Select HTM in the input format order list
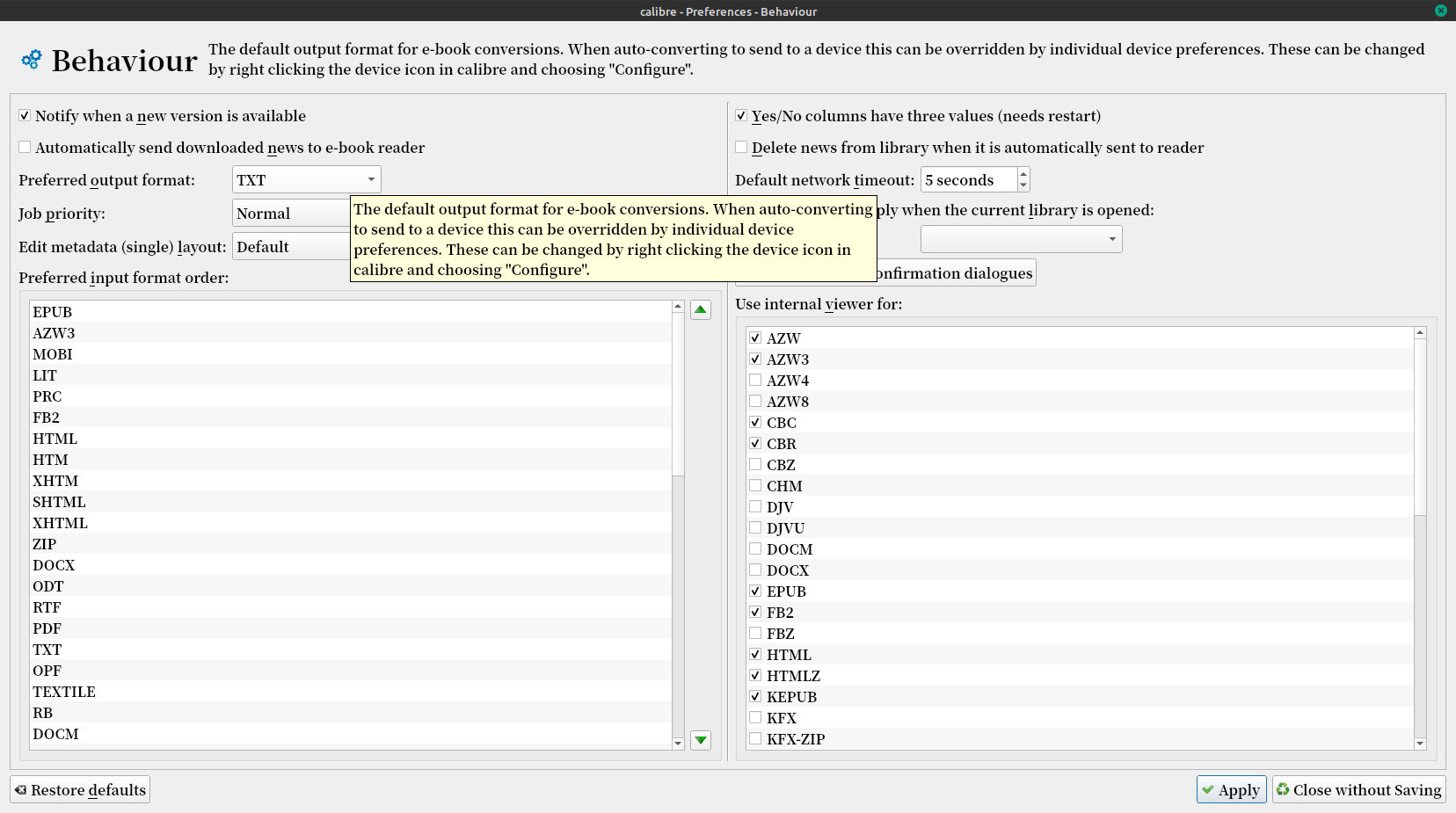The image size is (1456, 813). pos(351,460)
